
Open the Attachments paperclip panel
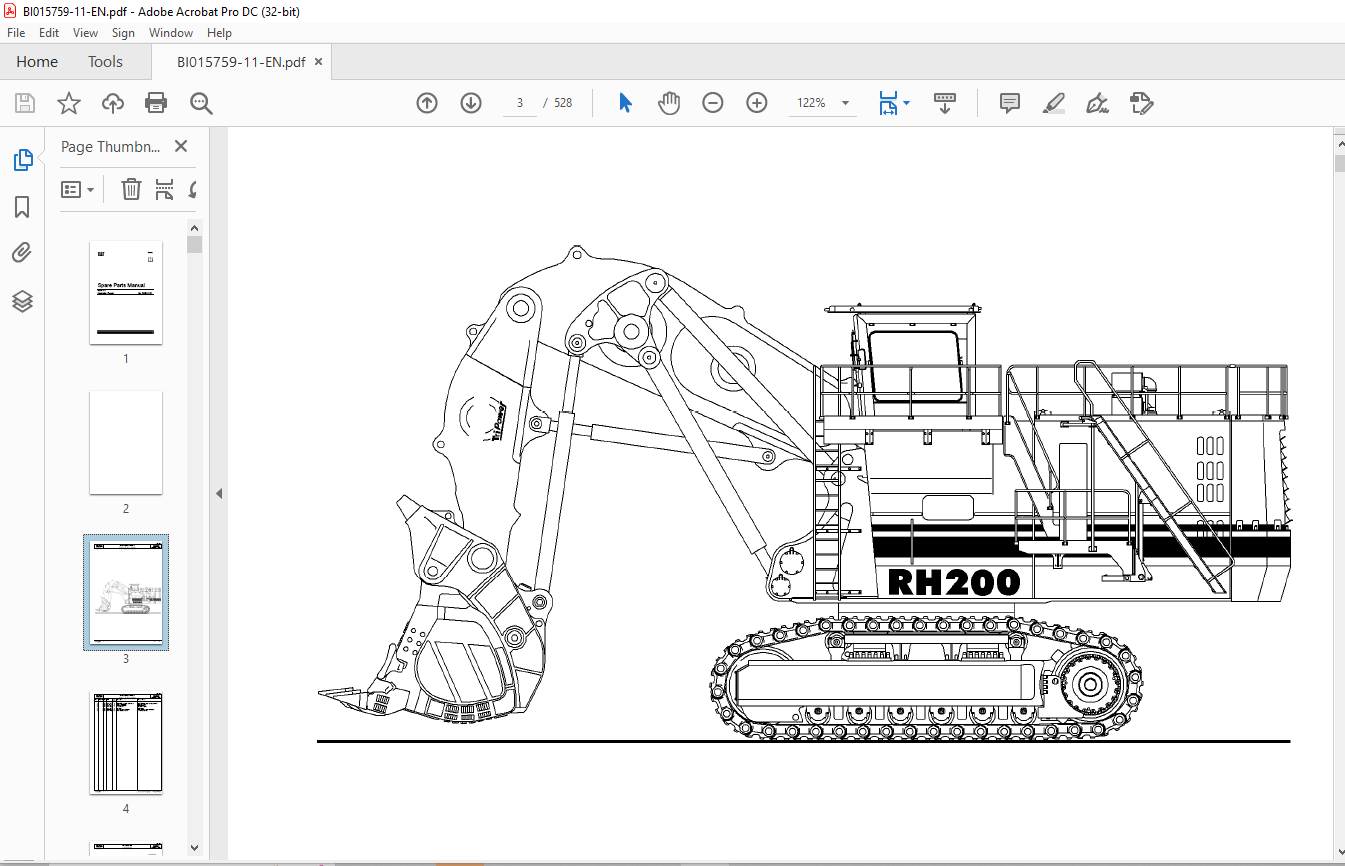22,253
